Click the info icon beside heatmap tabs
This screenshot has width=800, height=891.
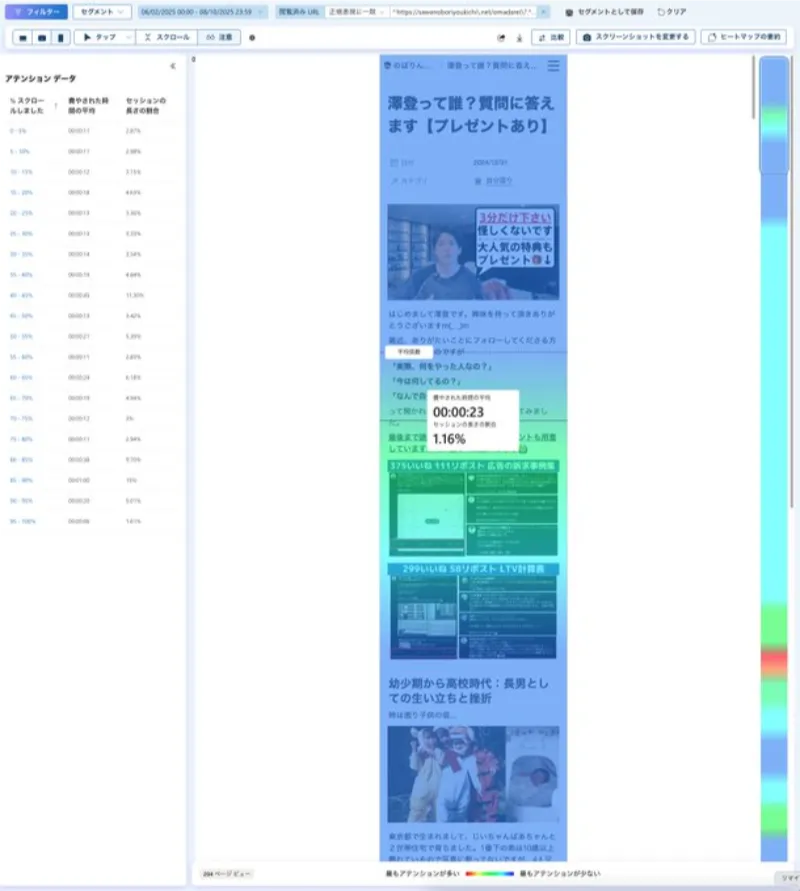coord(252,38)
